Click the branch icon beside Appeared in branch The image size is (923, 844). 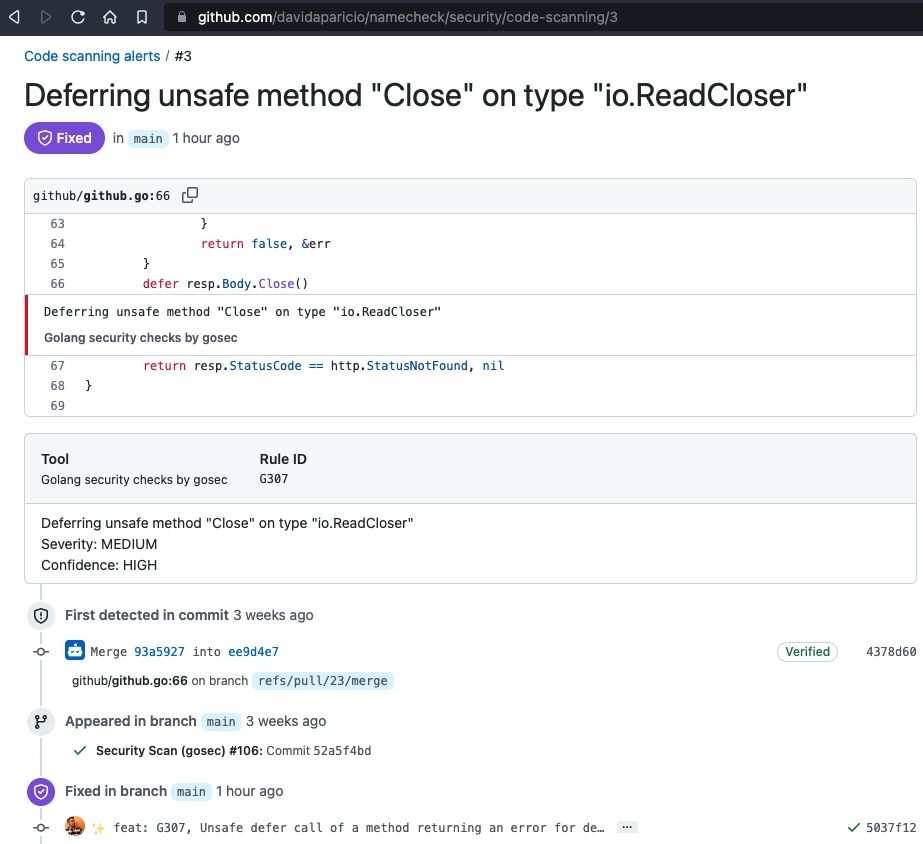(x=40, y=721)
